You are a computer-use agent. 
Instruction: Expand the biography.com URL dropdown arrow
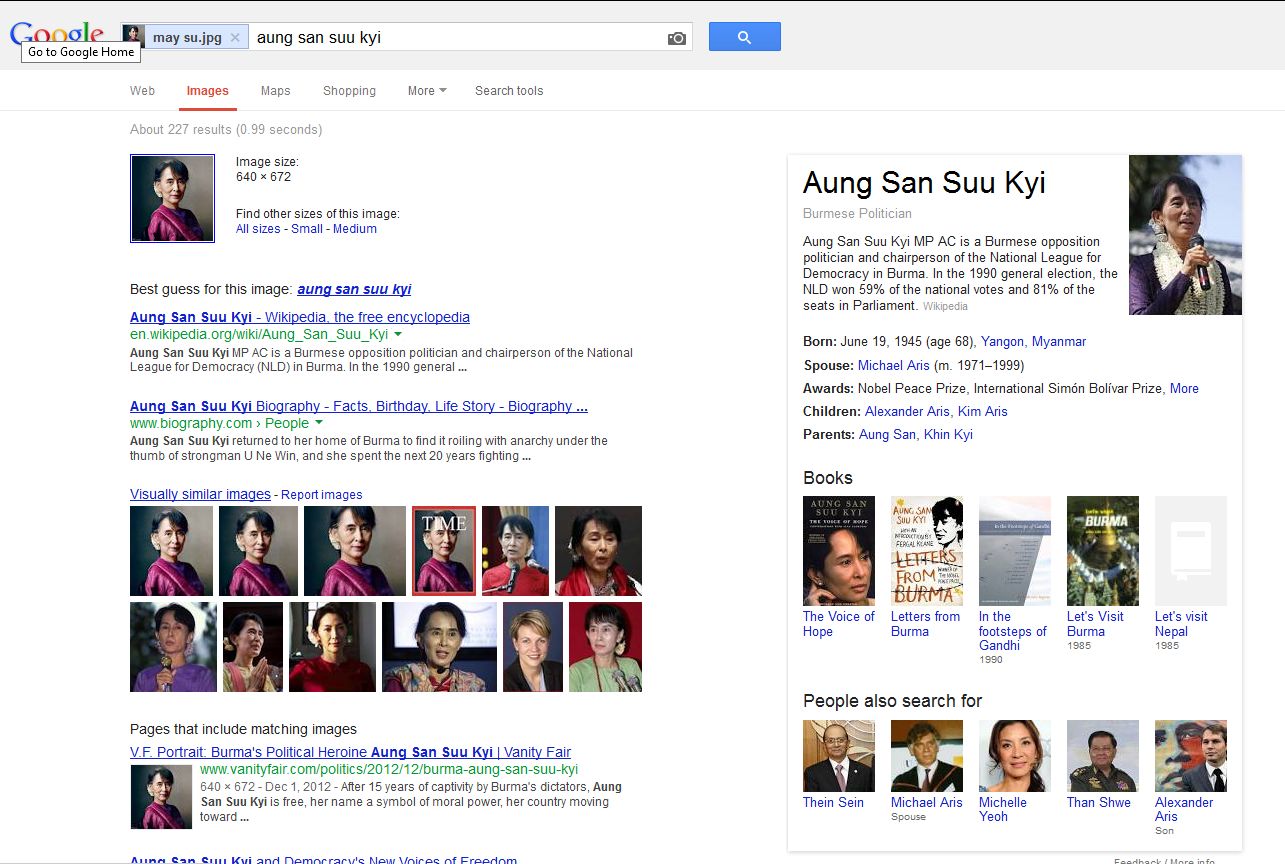[x=319, y=423]
